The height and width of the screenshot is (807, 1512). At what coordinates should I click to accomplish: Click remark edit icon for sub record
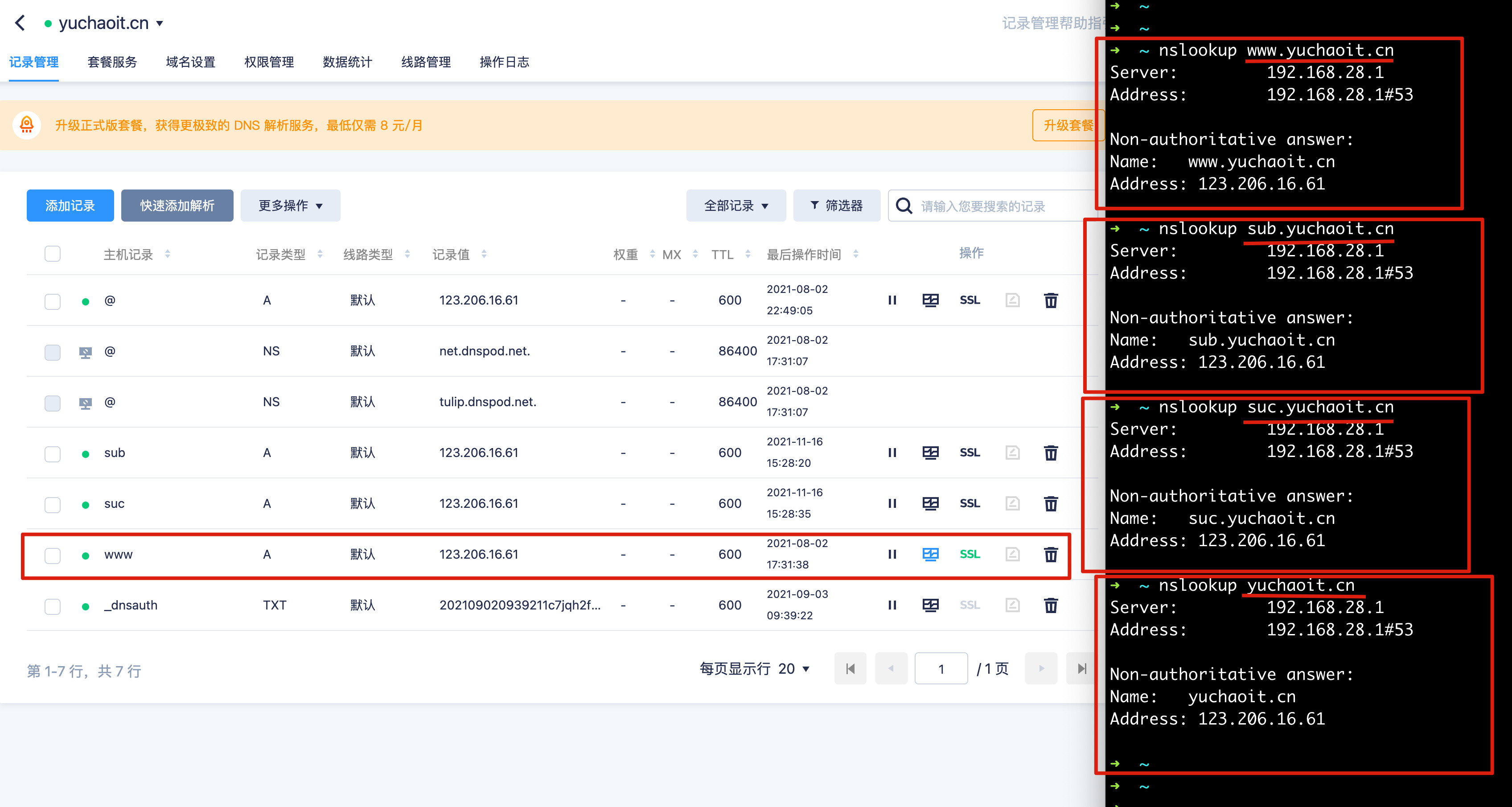tap(1012, 453)
